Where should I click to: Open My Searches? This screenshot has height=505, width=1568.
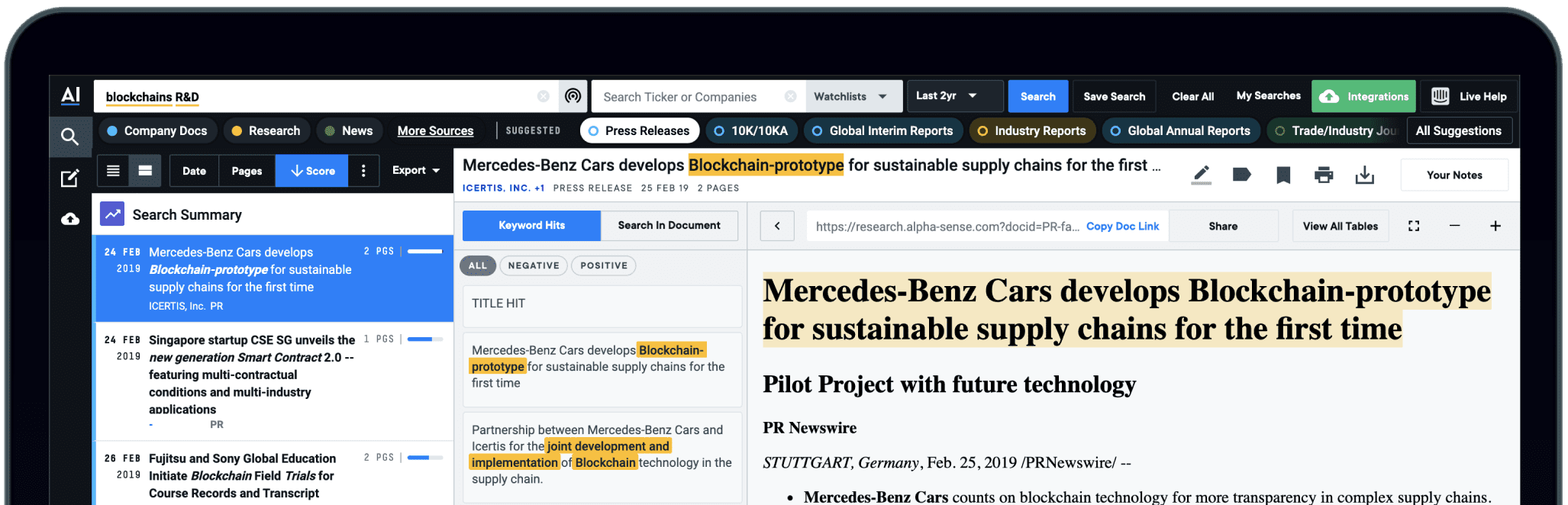1268,96
